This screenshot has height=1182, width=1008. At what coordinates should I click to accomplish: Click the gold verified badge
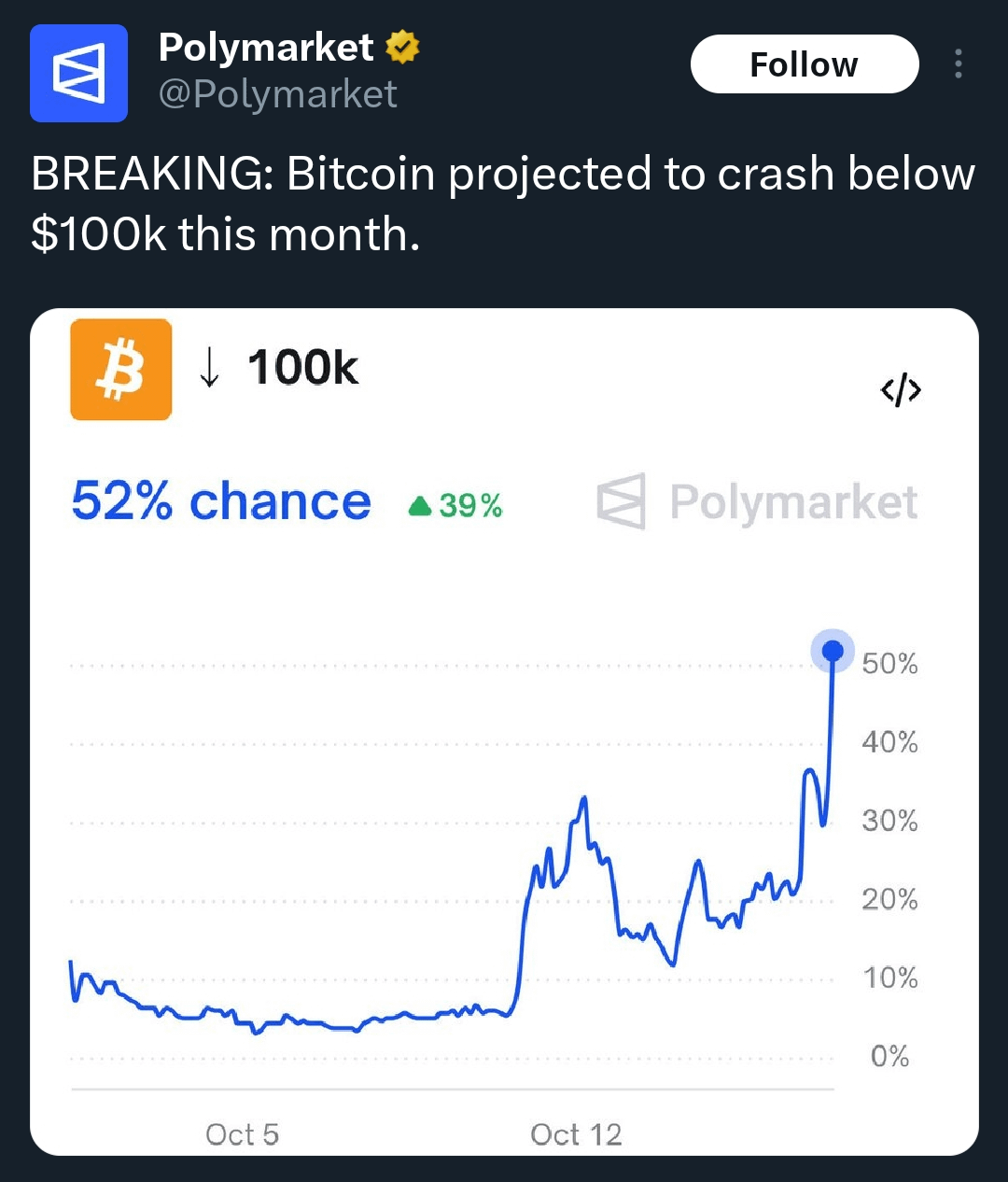click(402, 47)
